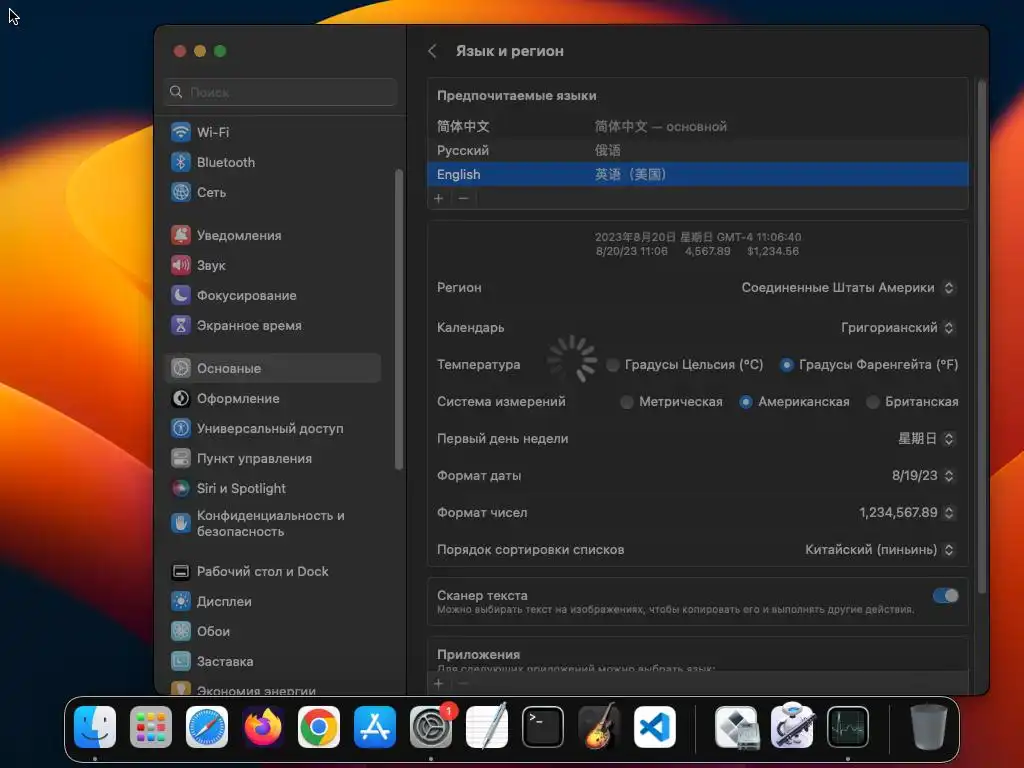Select Градусы Фаренгейта (°F) radio button

787,365
